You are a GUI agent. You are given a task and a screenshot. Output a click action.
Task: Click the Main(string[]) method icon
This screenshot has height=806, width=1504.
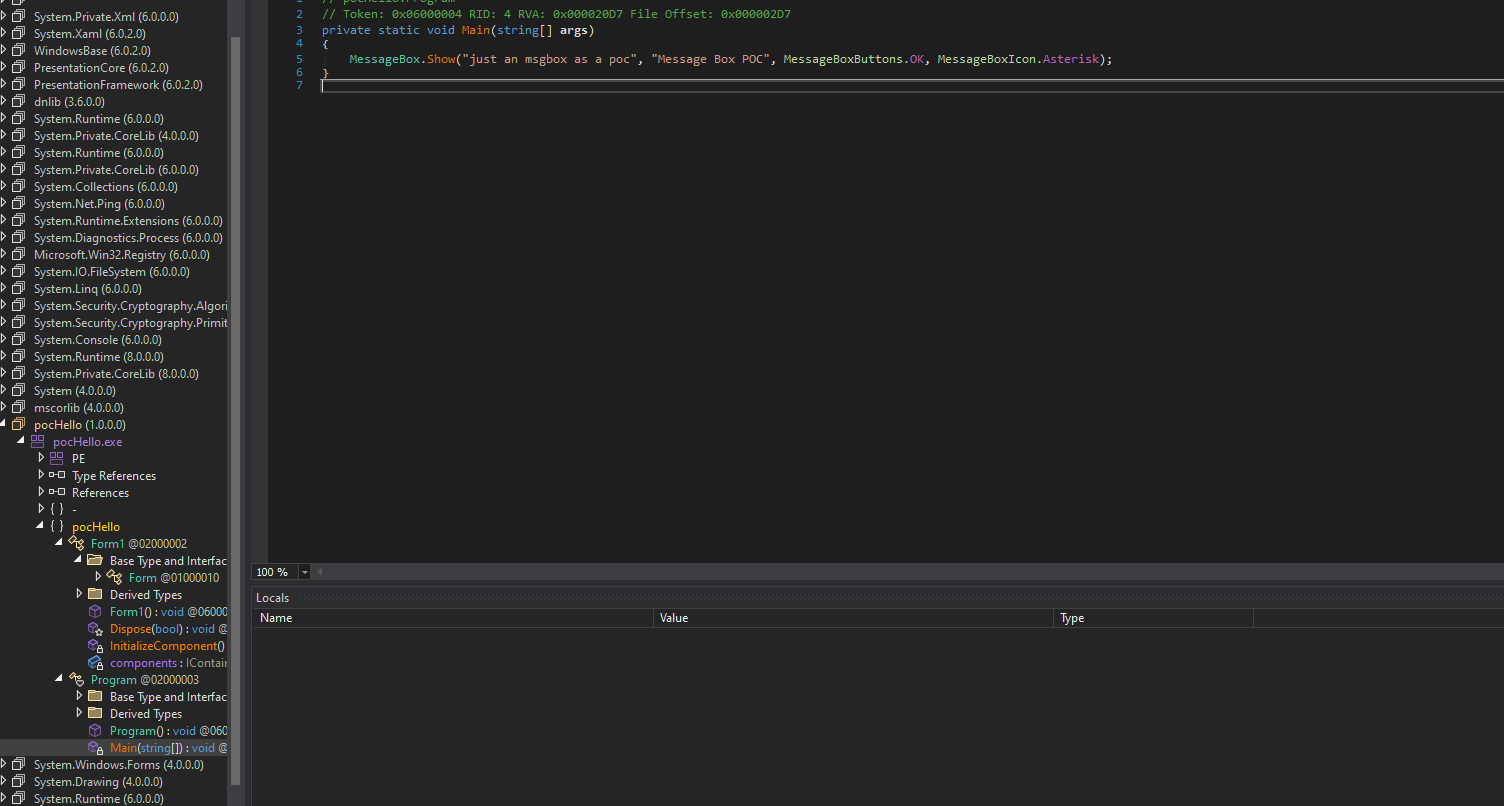point(95,748)
